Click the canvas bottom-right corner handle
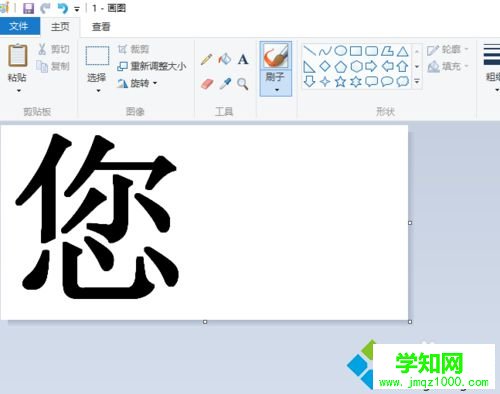The width and height of the screenshot is (500, 394). click(x=410, y=322)
